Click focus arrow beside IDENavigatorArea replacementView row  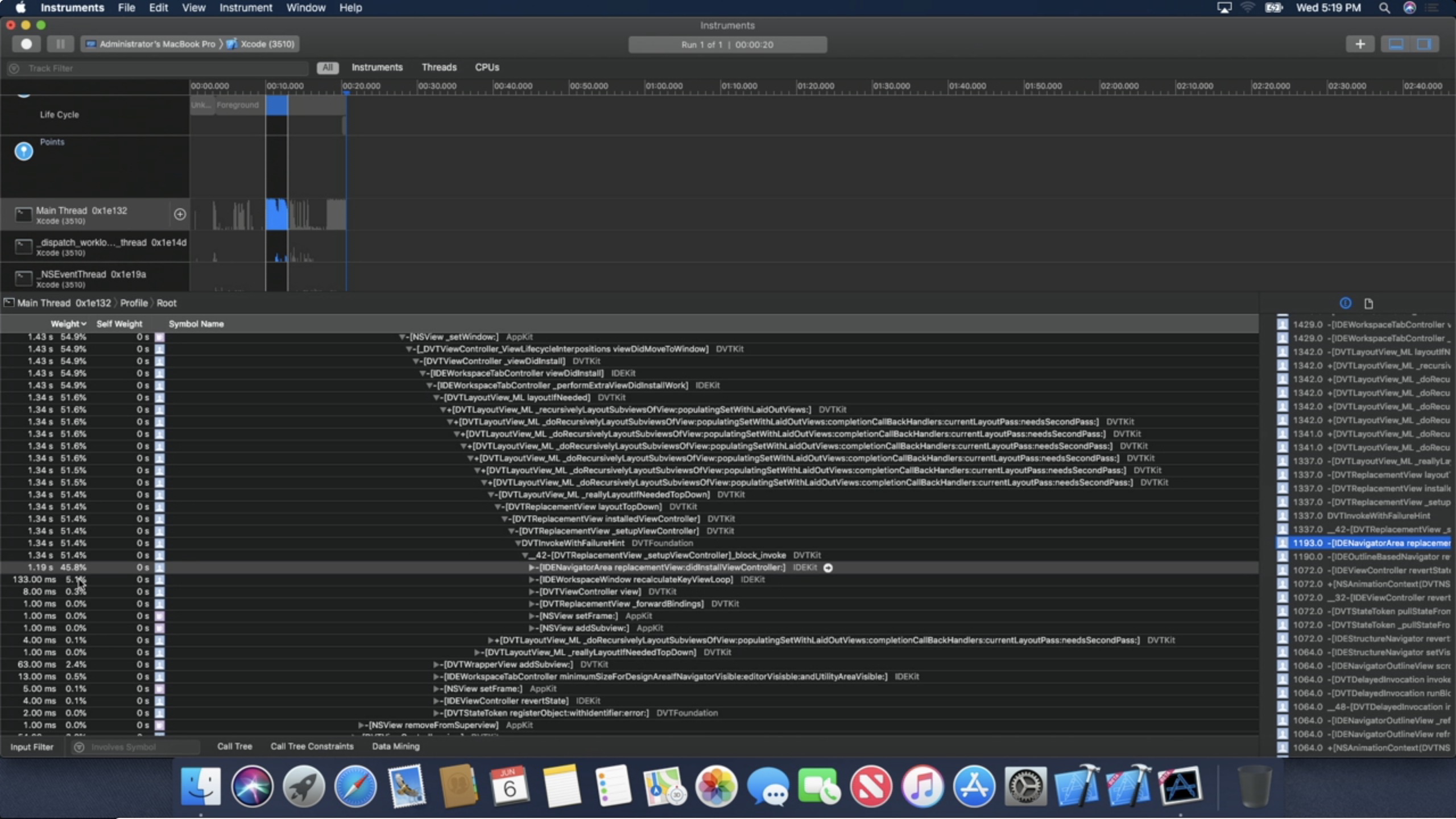coord(828,568)
